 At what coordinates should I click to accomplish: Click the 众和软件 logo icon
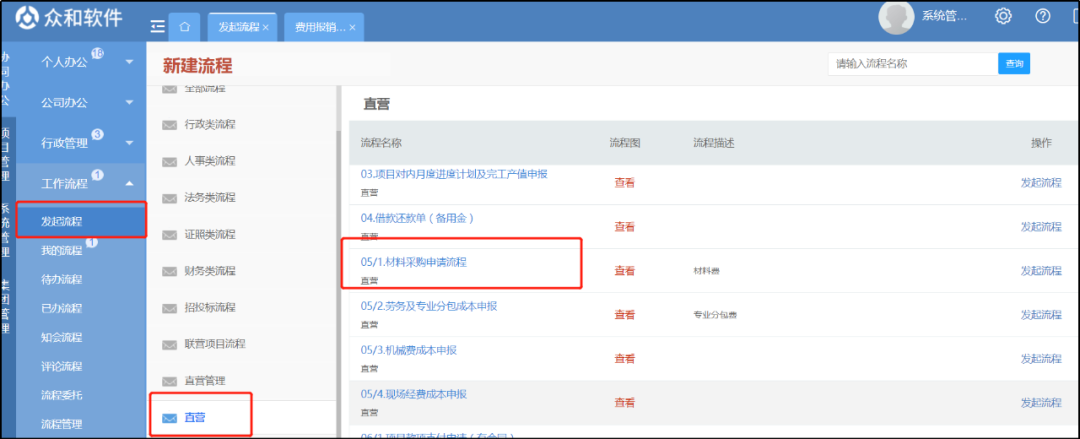pos(26,18)
